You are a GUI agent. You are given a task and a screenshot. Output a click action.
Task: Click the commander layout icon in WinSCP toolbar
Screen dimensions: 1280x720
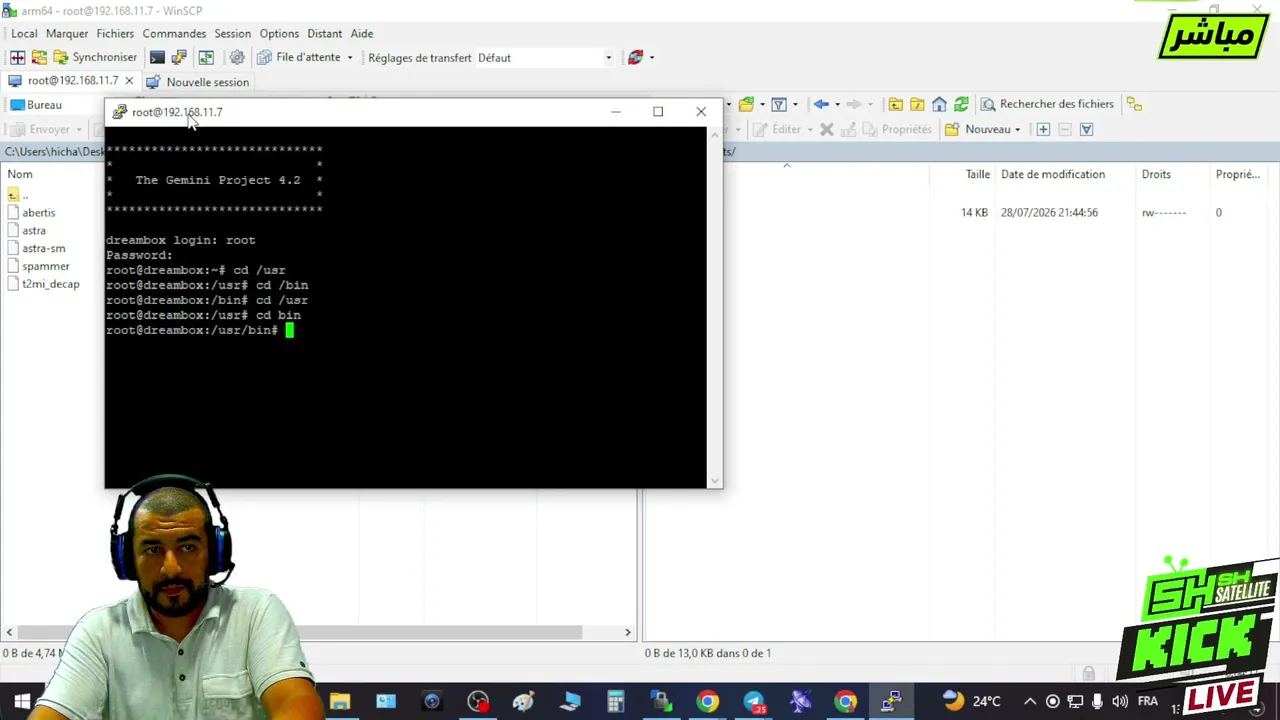(x=18, y=58)
